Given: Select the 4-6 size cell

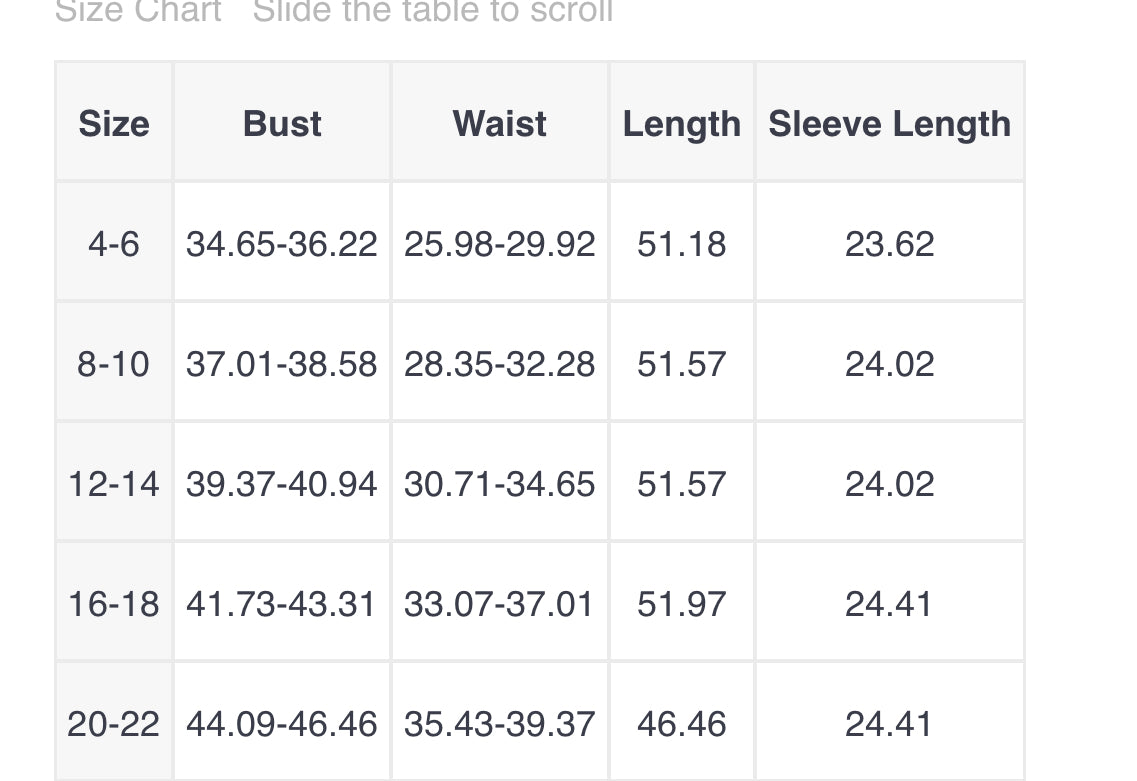Looking at the screenshot, I should [x=114, y=244].
